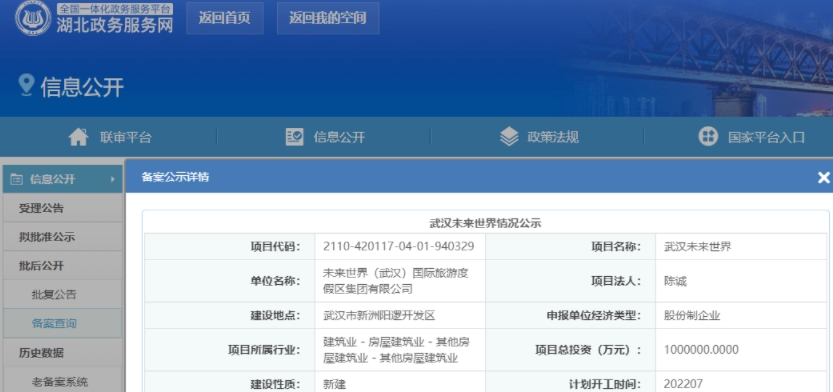Click the legal person value 陈诚
Viewport: 833px width, 392px height.
pyautogui.click(x=675, y=281)
